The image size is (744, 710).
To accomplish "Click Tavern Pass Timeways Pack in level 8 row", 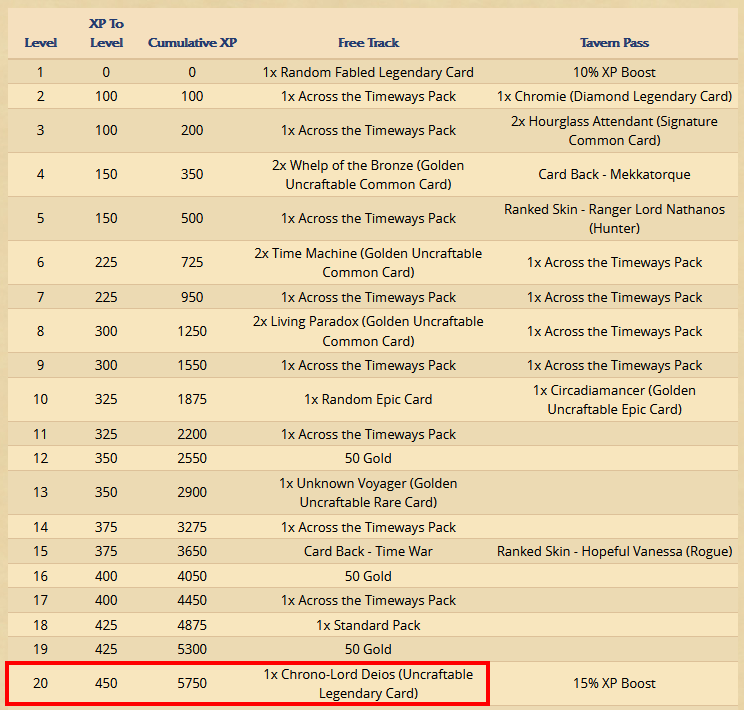I will coord(614,331).
